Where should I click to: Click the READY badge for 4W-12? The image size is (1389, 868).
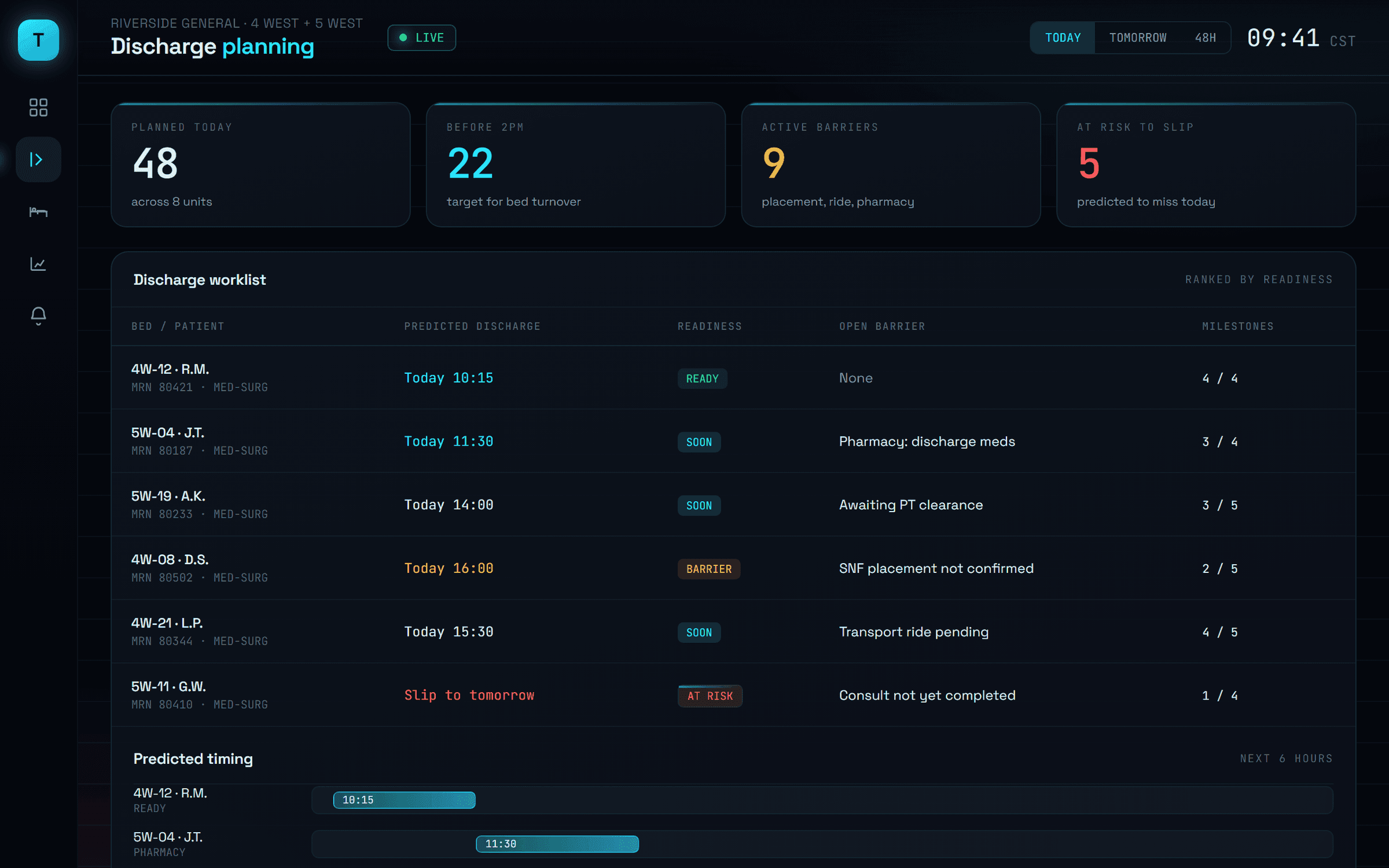pyautogui.click(x=702, y=378)
